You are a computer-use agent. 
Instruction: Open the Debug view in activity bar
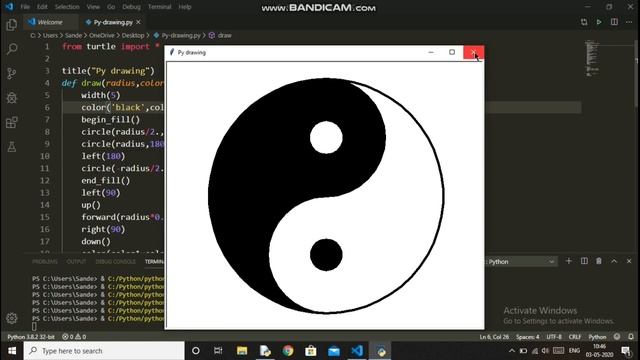11,98
